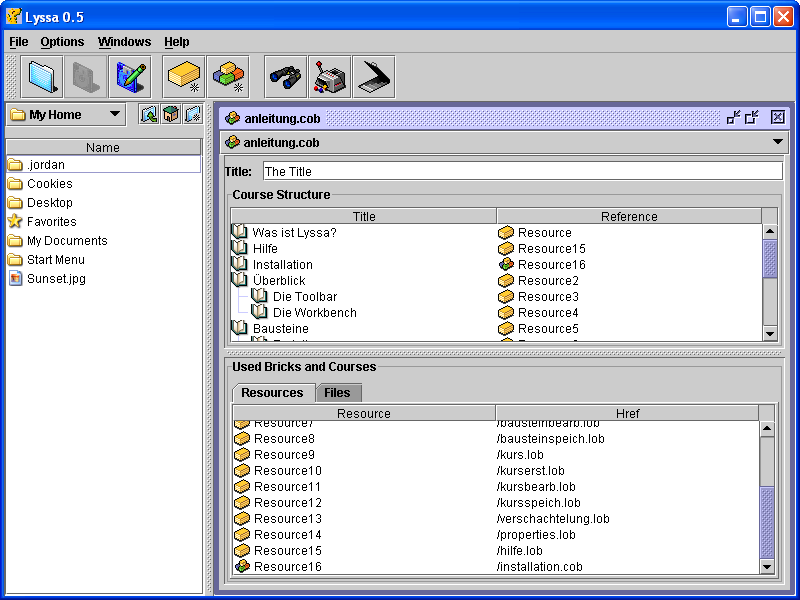Go home using the small house icon
Image resolution: width=800 pixels, height=600 pixels.
pyautogui.click(x=171, y=114)
